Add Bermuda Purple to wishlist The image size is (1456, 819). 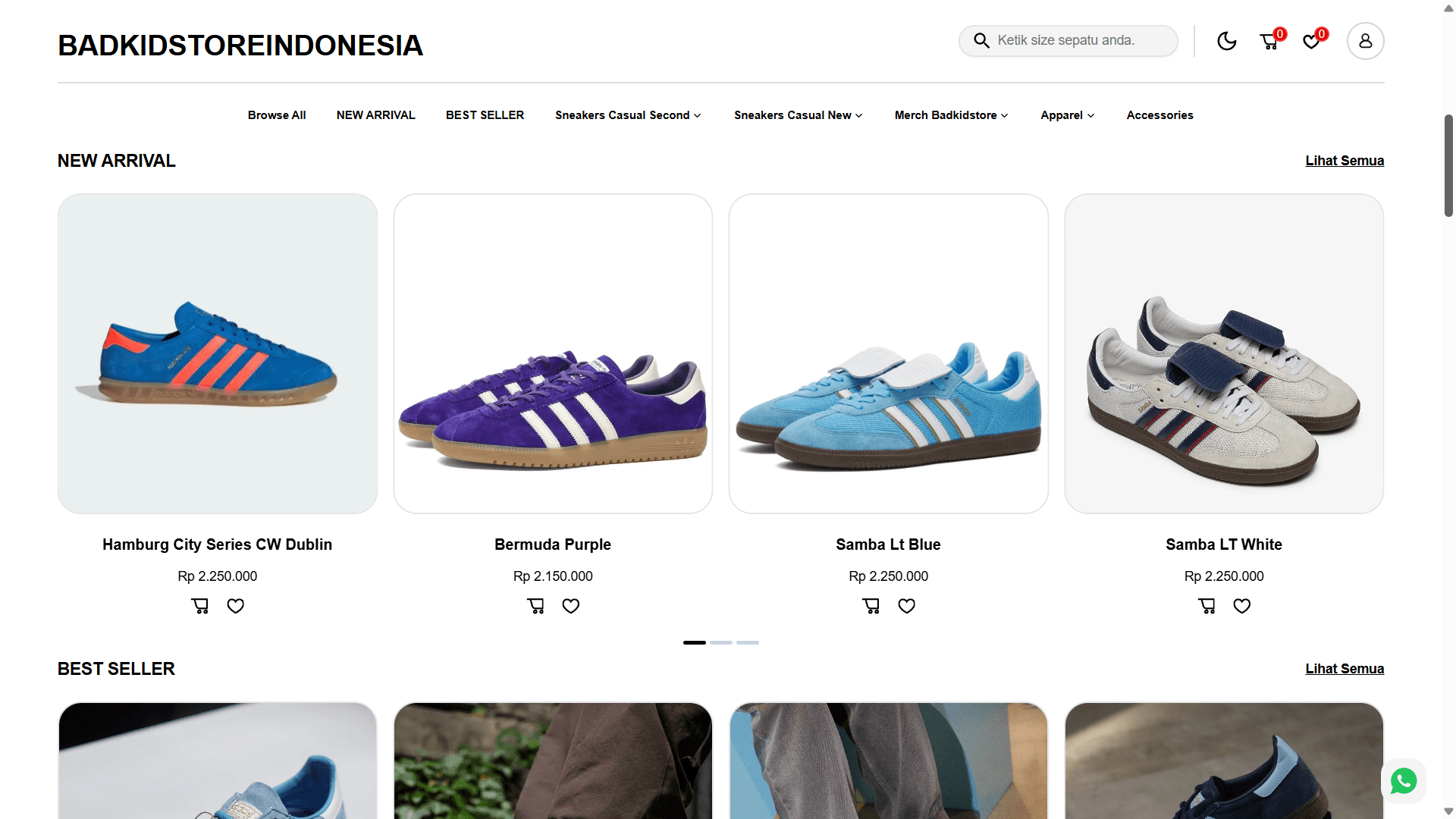[x=570, y=605]
